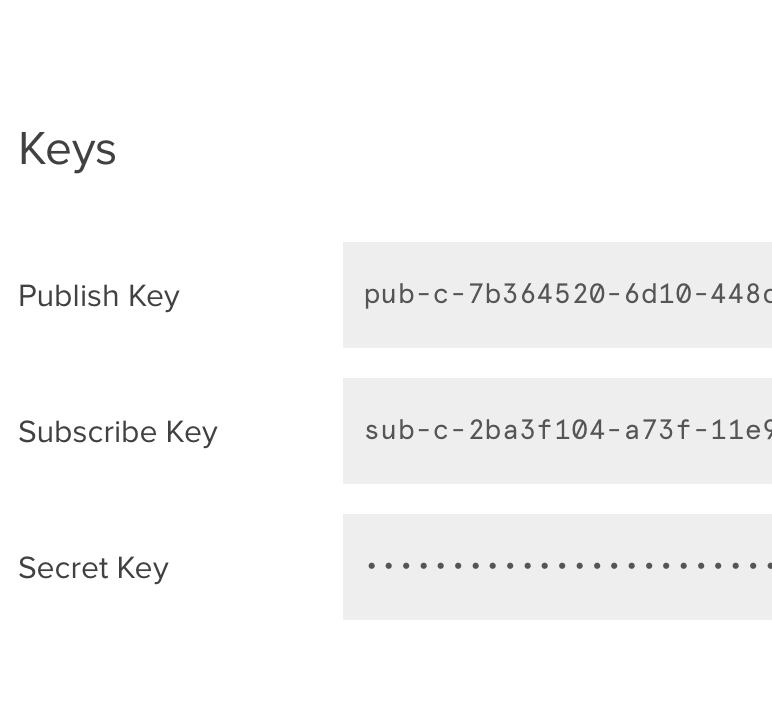This screenshot has height=724, width=772.
Task: Click the Secret Key label
Action: (93, 568)
